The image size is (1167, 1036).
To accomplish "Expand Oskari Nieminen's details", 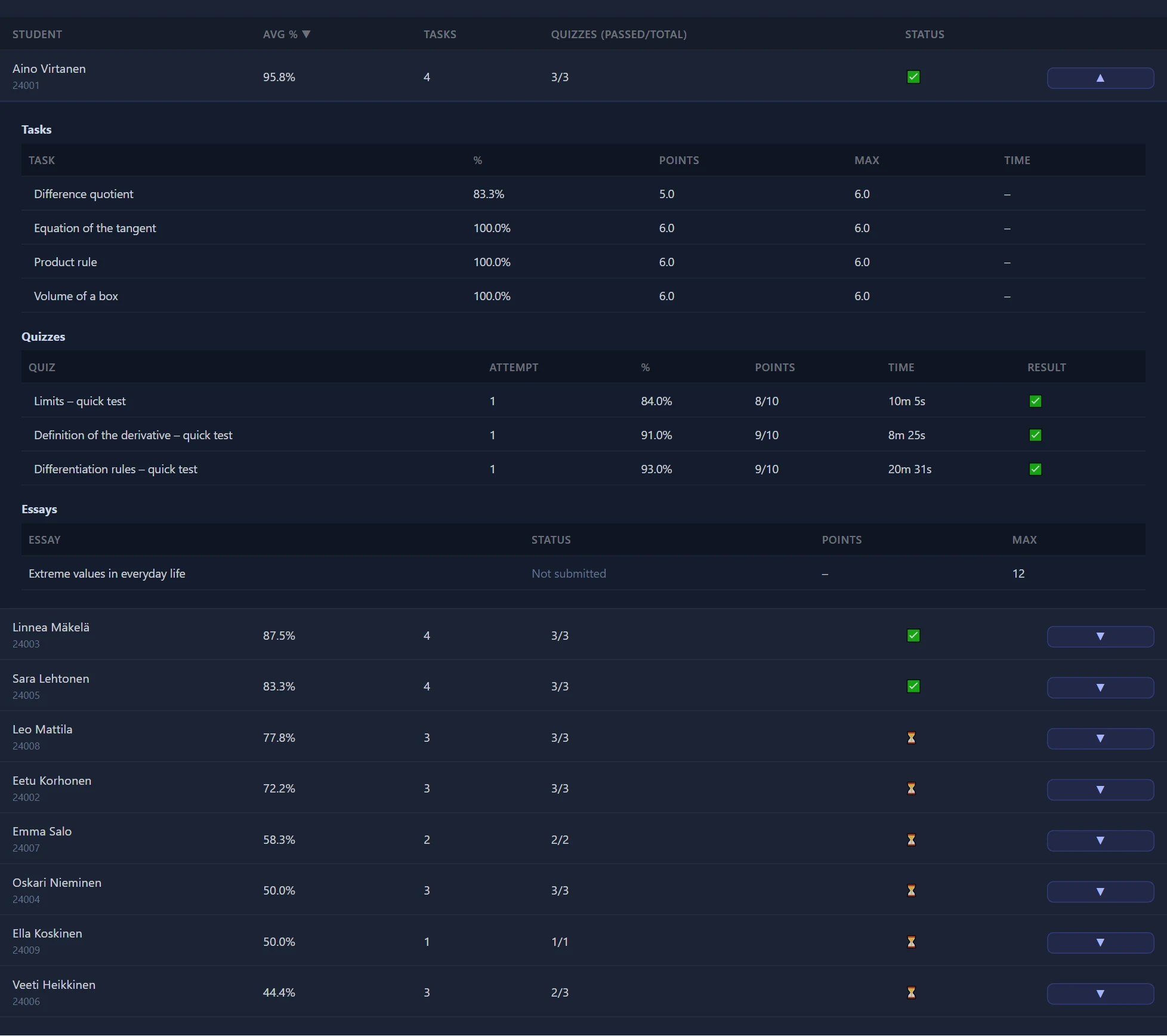I will tap(1100, 892).
